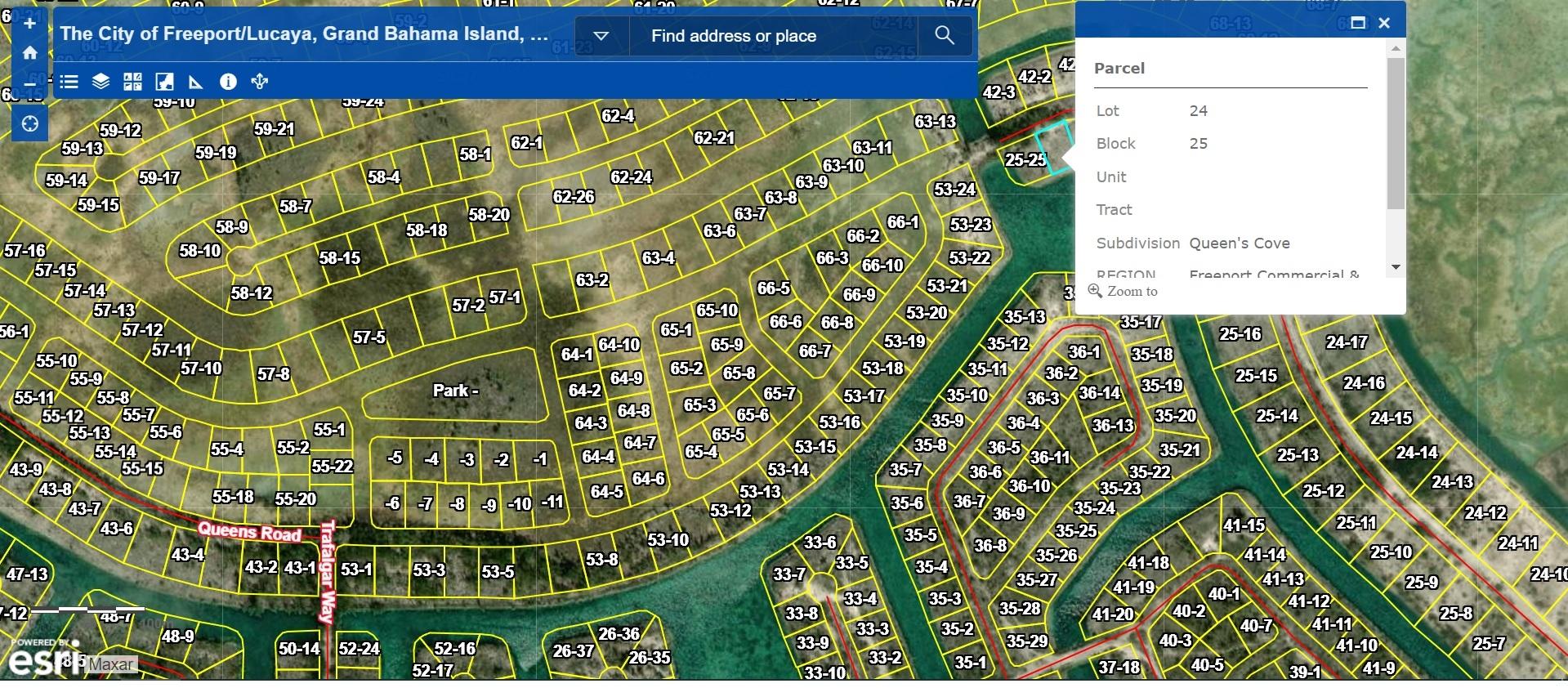The width and height of the screenshot is (1568, 688).
Task: Maximize the Parcel popup window
Action: tap(1358, 23)
